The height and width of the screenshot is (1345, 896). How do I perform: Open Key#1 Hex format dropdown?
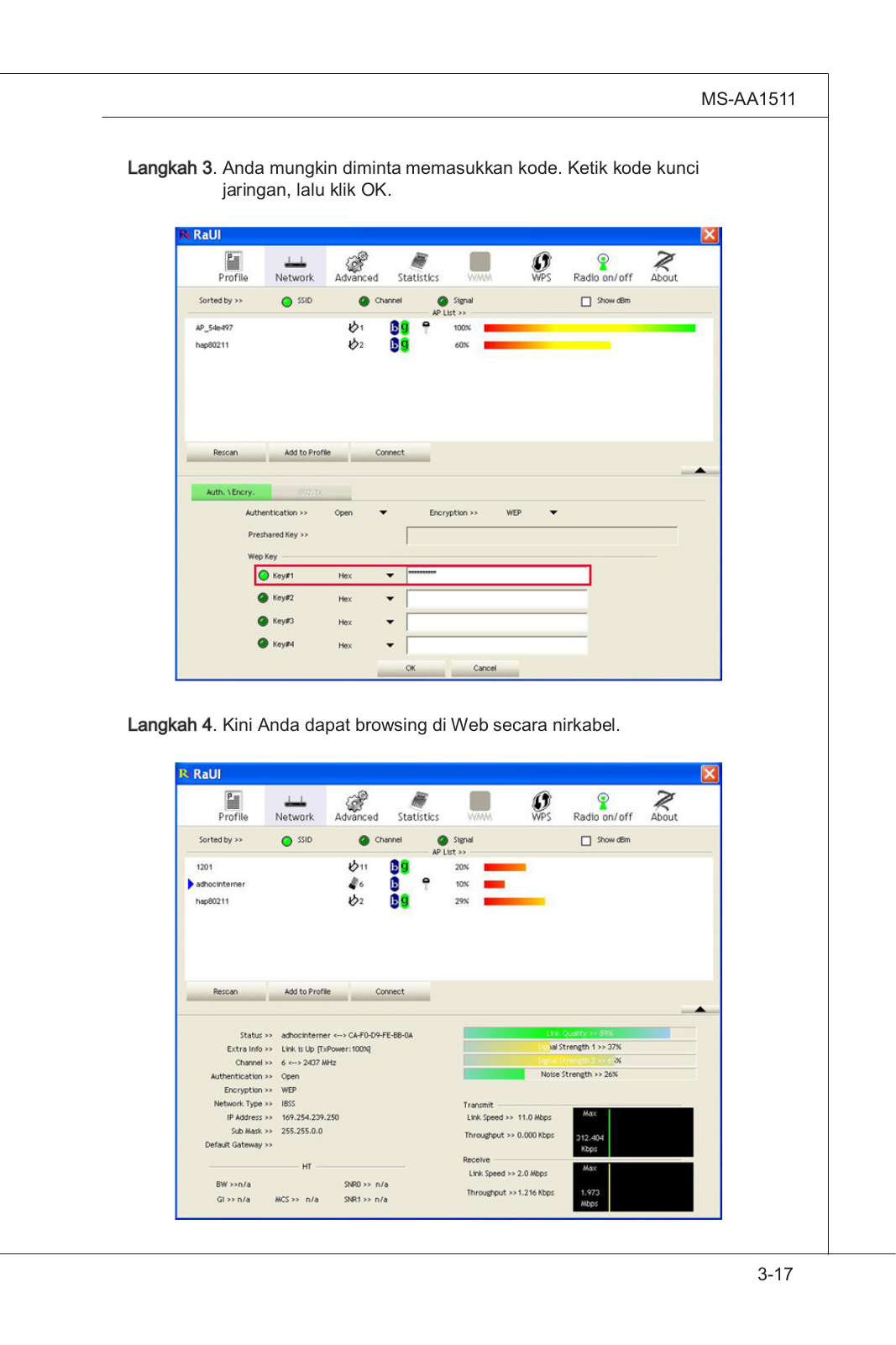point(390,575)
